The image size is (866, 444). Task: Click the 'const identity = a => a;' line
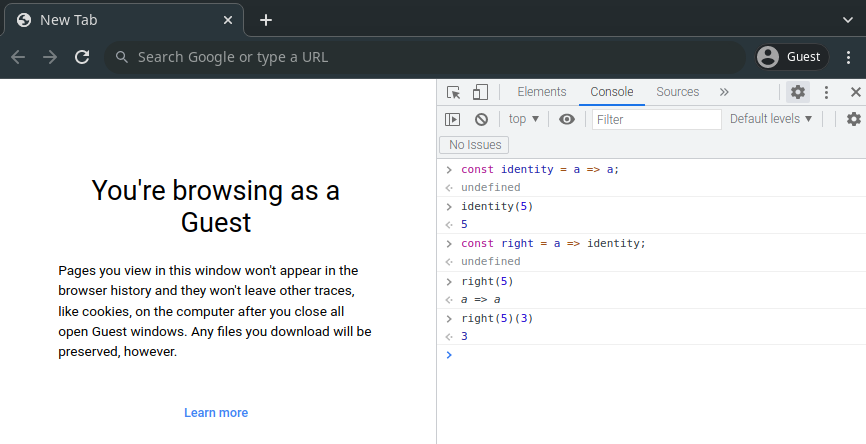(x=540, y=170)
